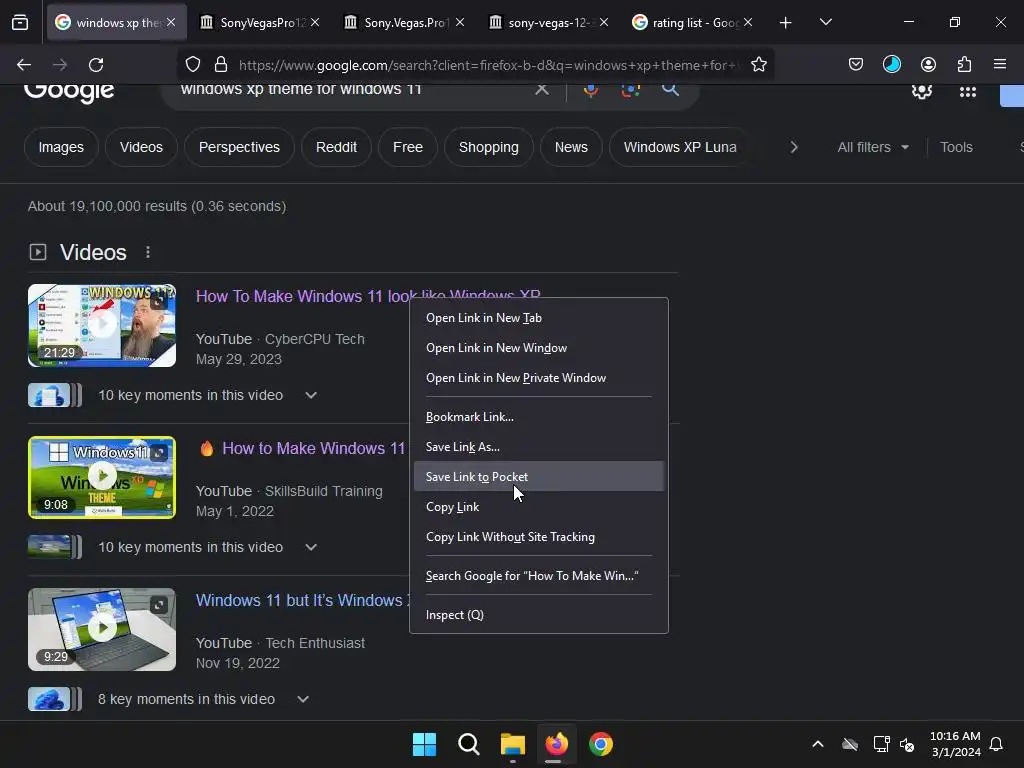Click the Firefox taskbar icon
Image resolution: width=1024 pixels, height=768 pixels.
click(556, 744)
